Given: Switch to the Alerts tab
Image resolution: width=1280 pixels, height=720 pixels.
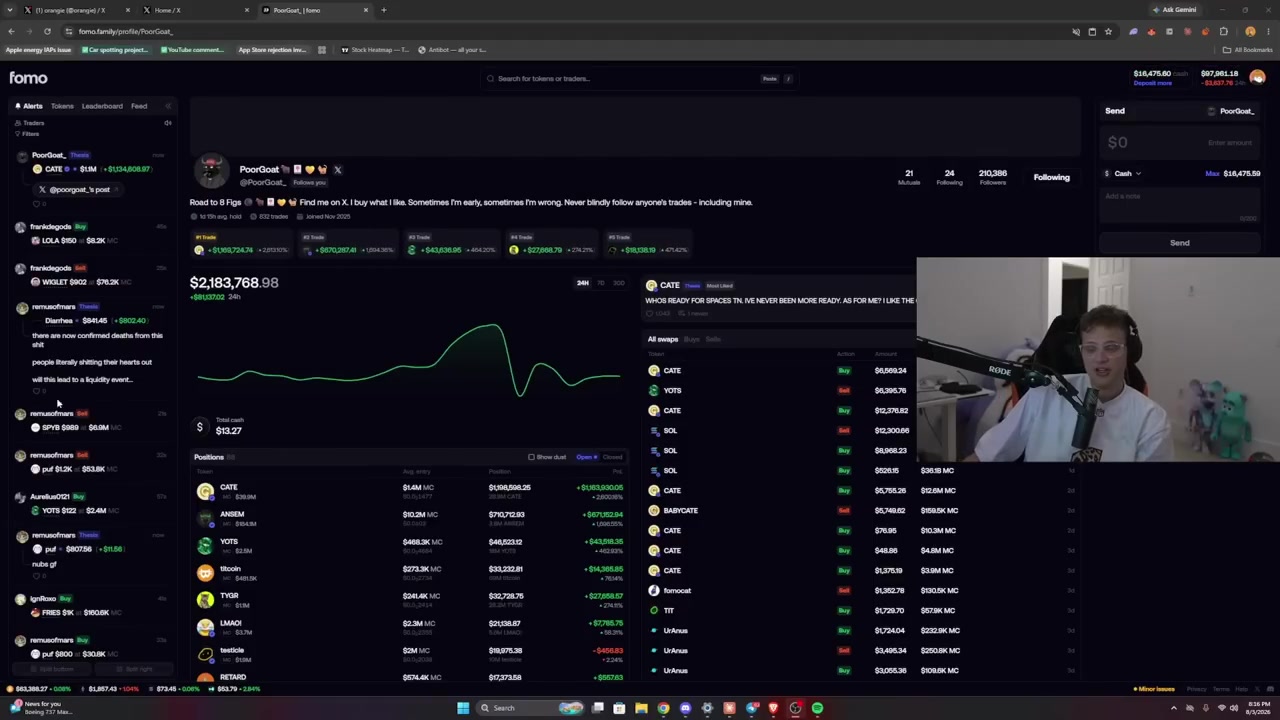Looking at the screenshot, I should coord(29,106).
